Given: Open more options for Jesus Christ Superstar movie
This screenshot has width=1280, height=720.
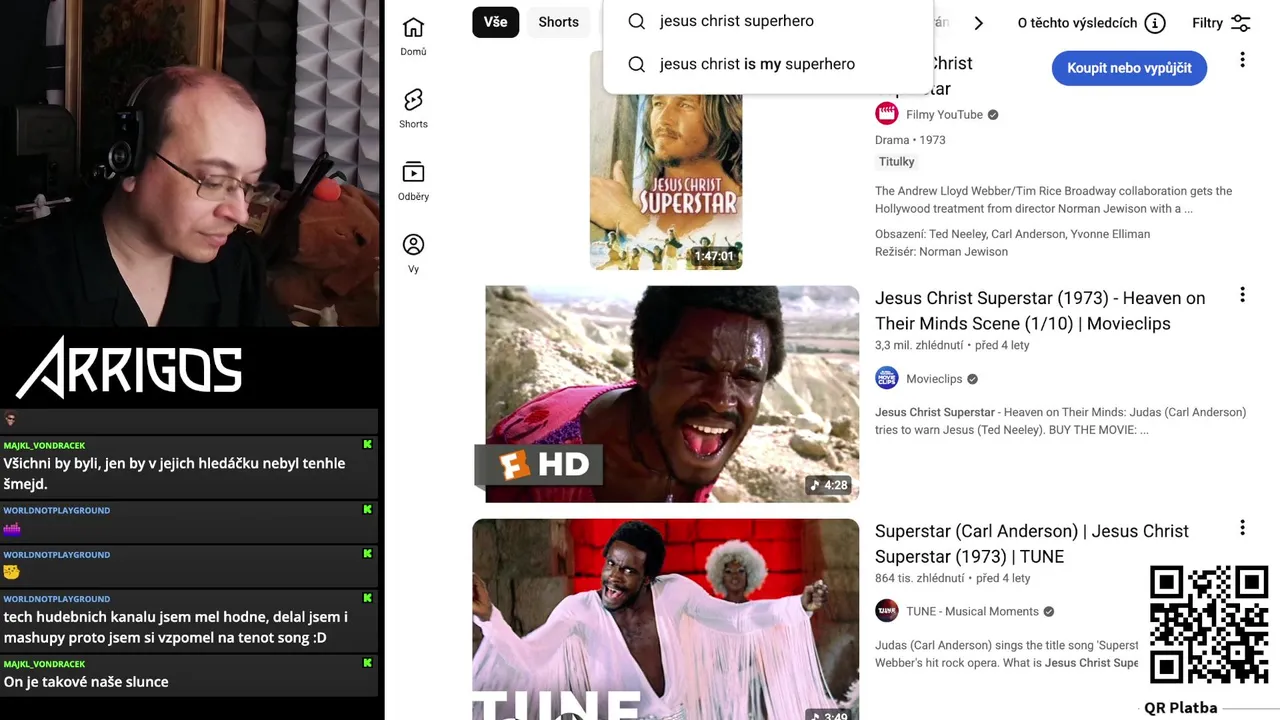Looking at the screenshot, I should 1242,60.
